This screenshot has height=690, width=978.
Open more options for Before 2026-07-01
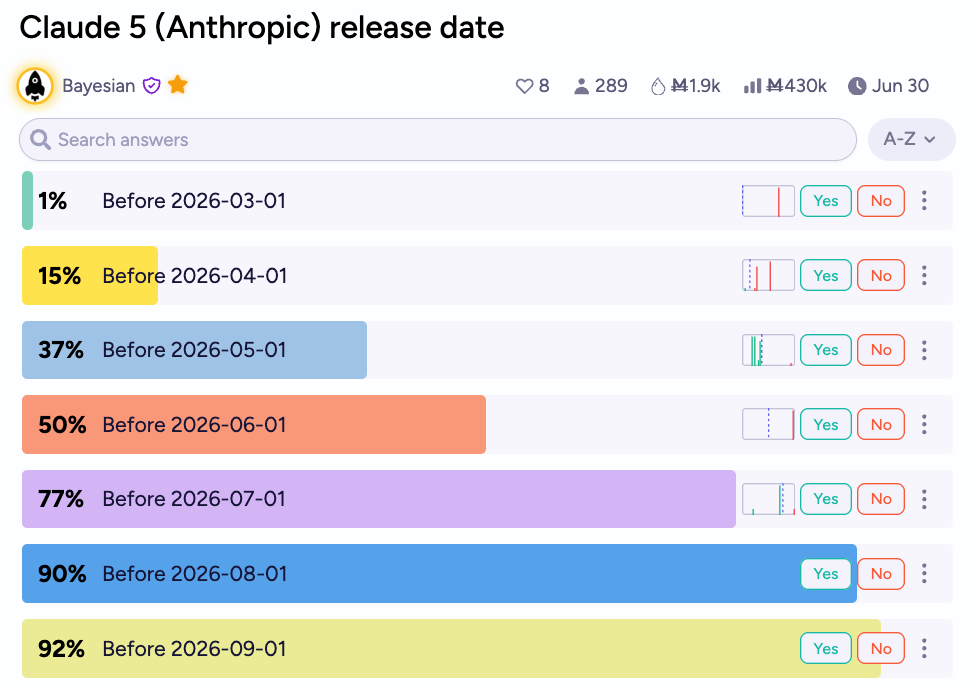pyautogui.click(x=924, y=499)
